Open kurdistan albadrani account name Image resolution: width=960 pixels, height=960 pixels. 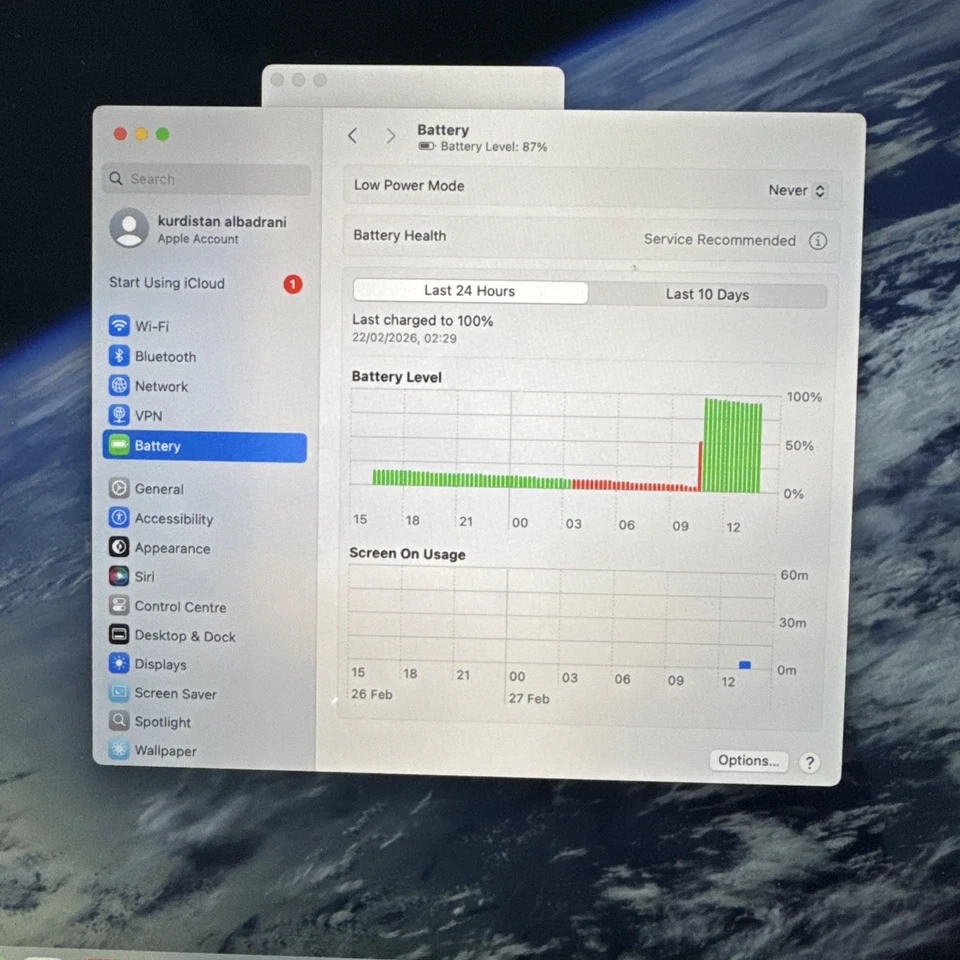(x=222, y=222)
